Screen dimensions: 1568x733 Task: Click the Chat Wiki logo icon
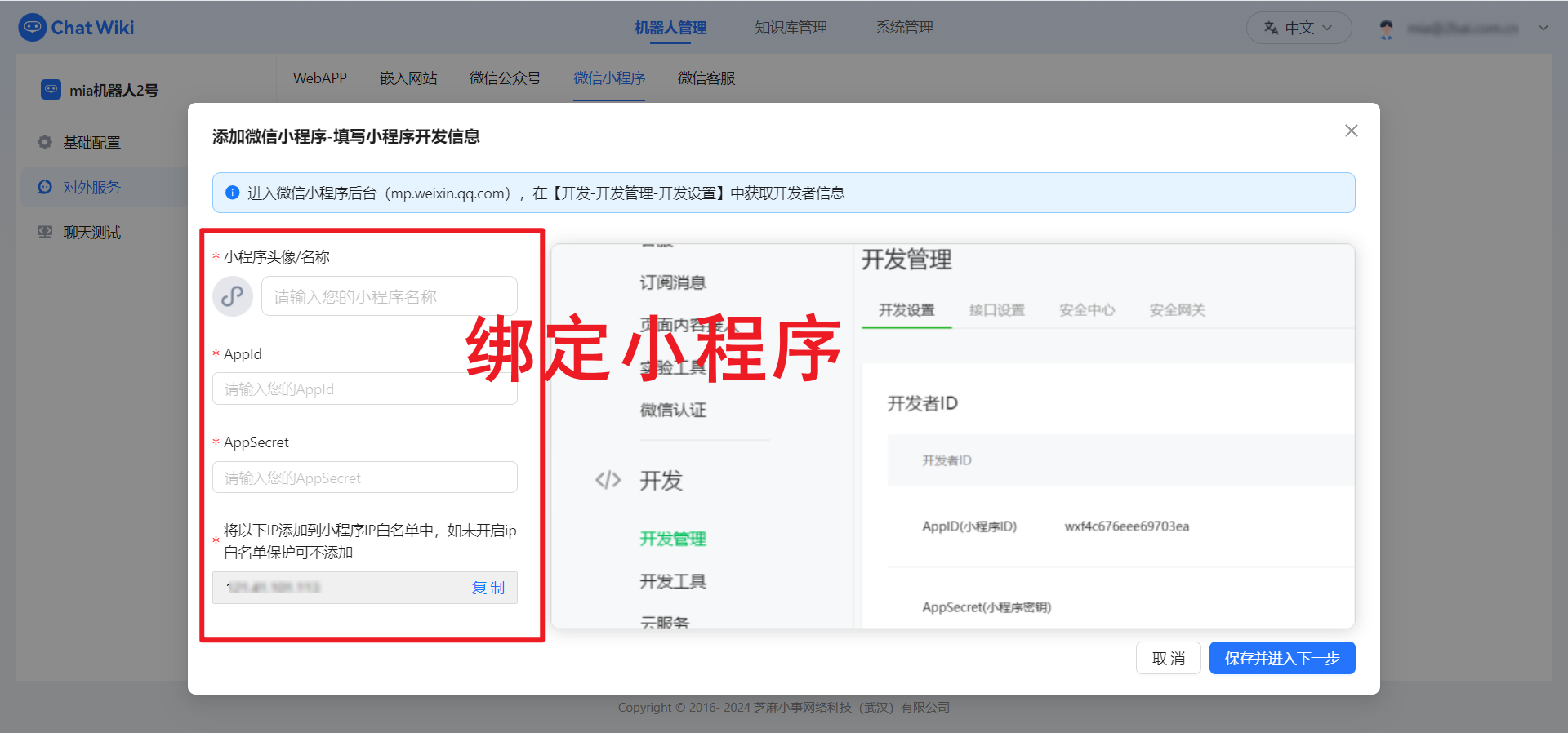(x=32, y=27)
